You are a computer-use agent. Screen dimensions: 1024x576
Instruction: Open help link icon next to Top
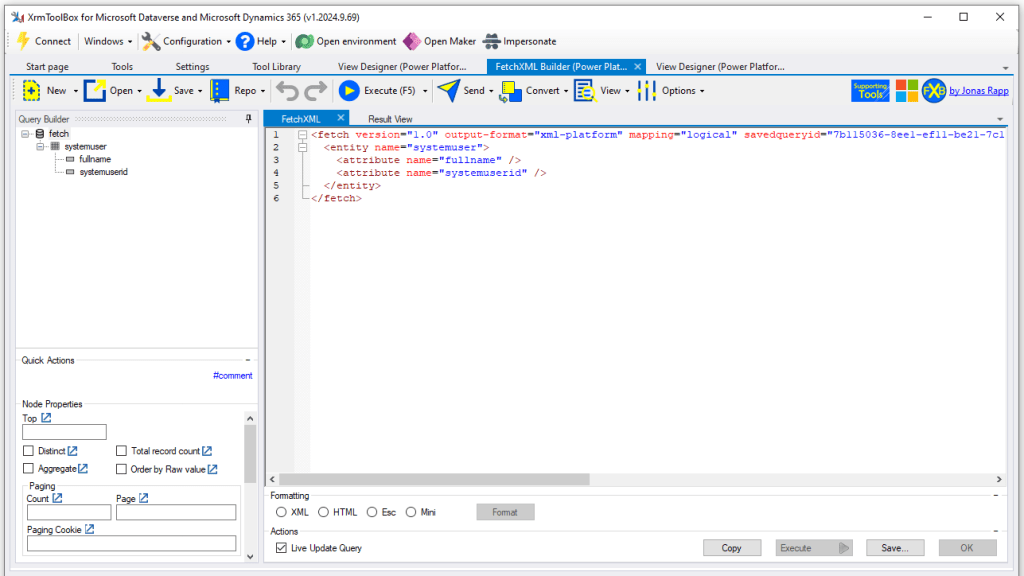click(x=46, y=418)
